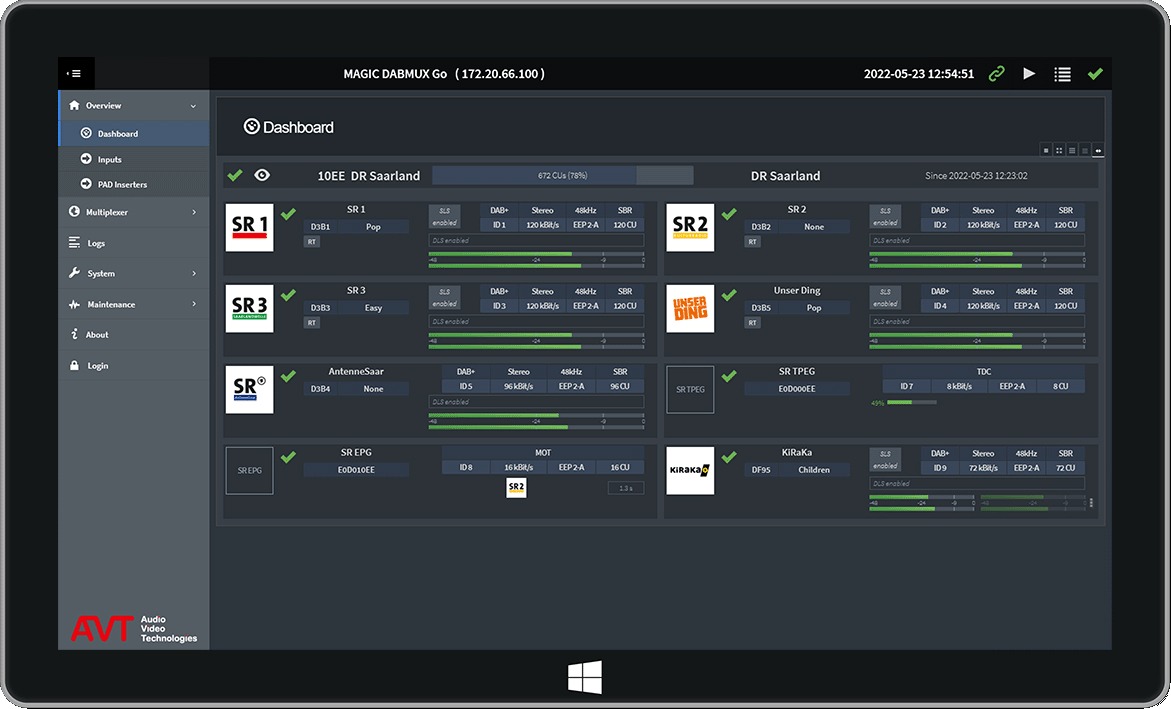Click the SR 1 station logo
The height and width of the screenshot is (709, 1171).
249,227
